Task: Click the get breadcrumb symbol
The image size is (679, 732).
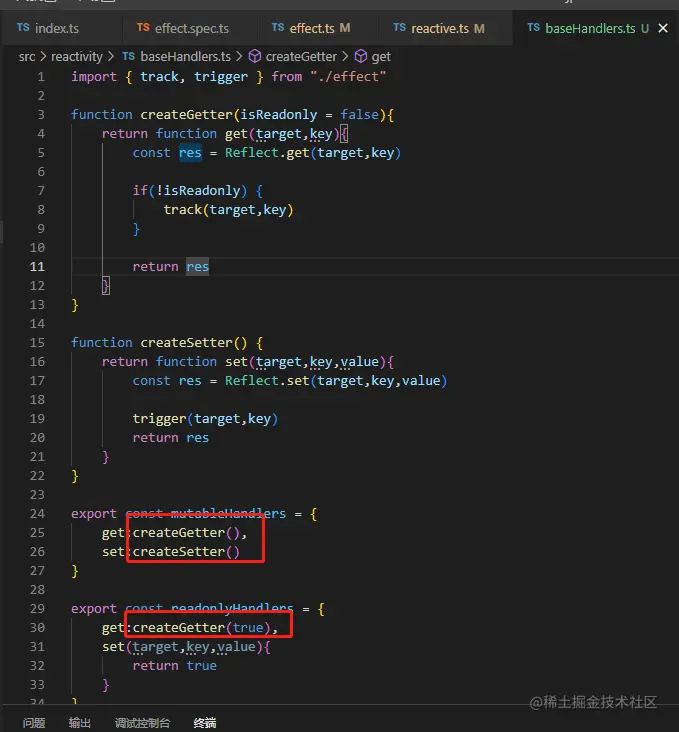Action: [x=381, y=57]
